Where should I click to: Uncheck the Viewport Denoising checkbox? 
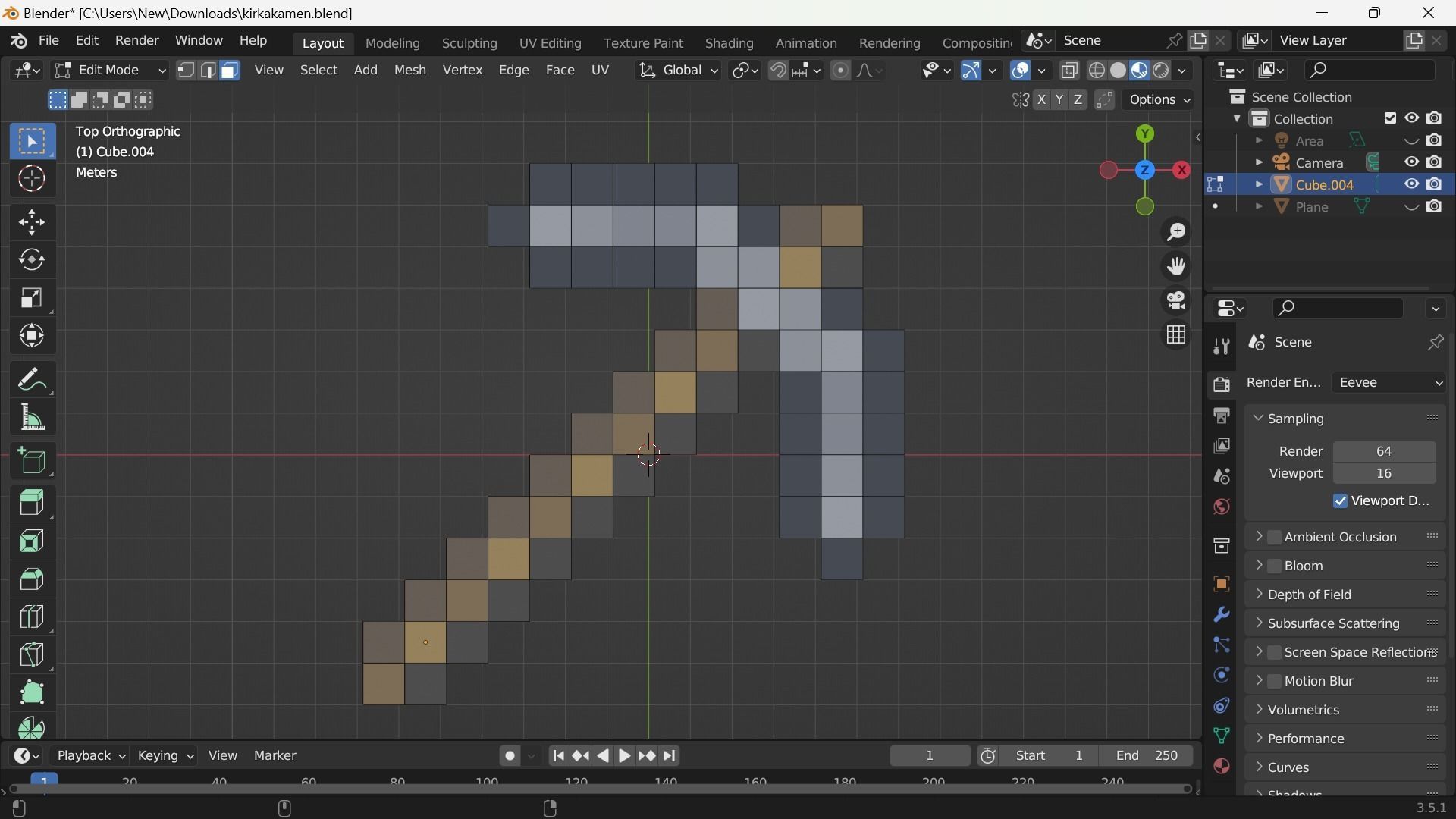pos(1340,501)
